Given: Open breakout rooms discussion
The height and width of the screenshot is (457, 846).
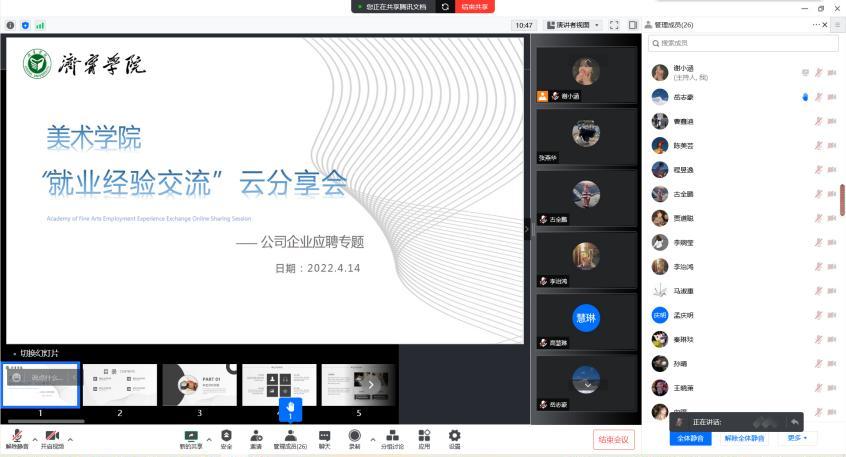Looking at the screenshot, I should click(392, 438).
